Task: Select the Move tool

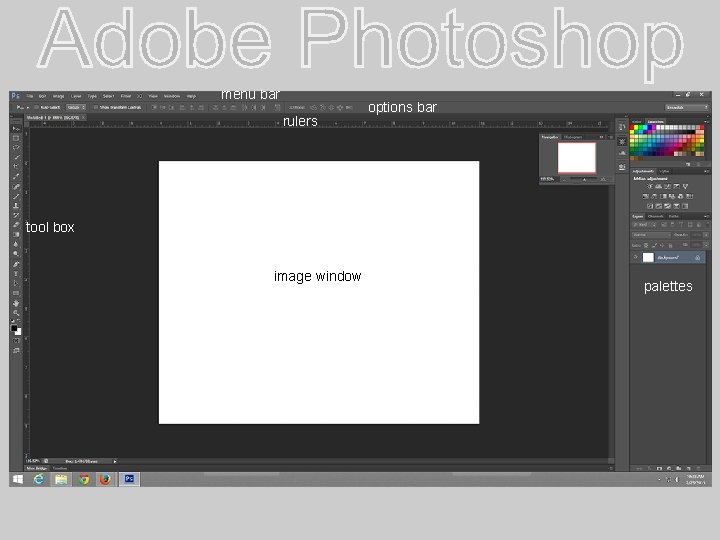Action: (x=16, y=129)
